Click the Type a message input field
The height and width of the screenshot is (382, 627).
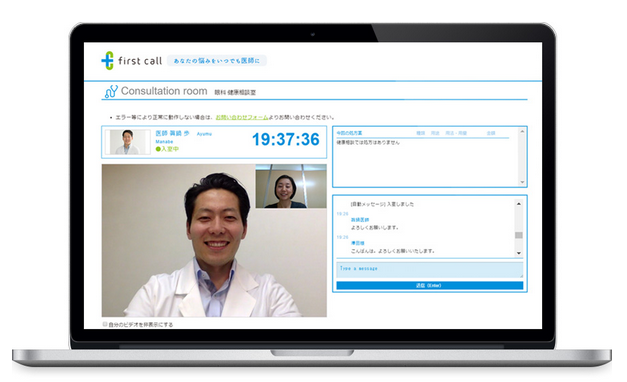[x=429, y=269]
